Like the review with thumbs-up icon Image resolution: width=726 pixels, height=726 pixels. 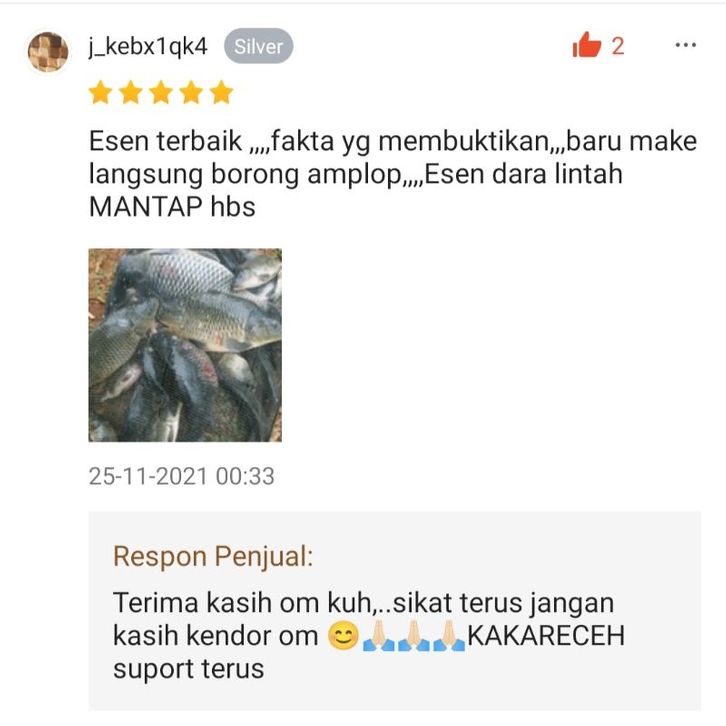(586, 45)
